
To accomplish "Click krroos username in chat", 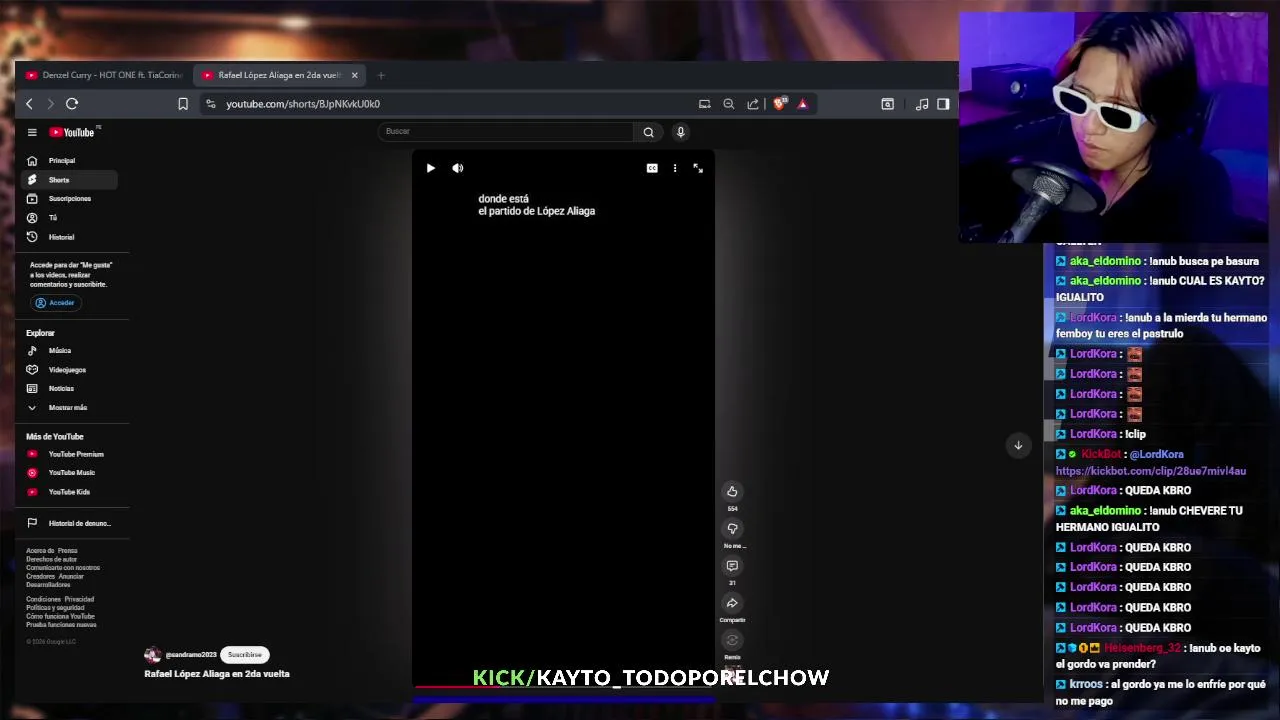I will click(1086, 685).
